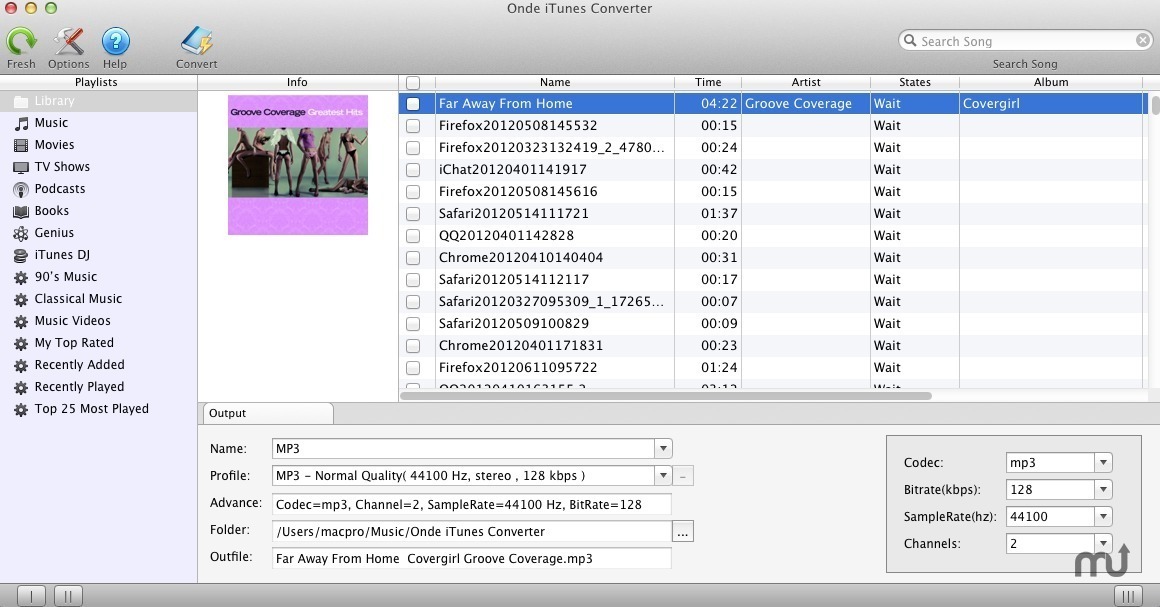Select the Movies icon in the sidebar

click(x=20, y=145)
